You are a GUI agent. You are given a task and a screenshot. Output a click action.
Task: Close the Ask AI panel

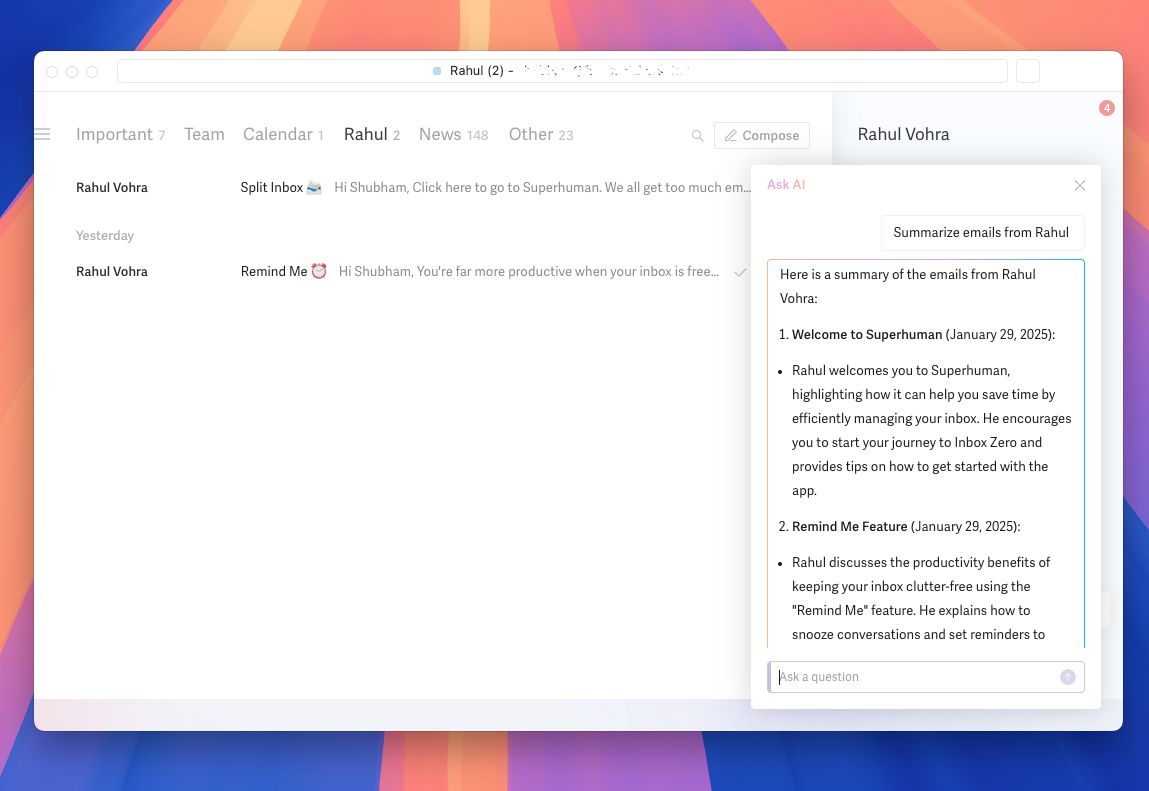click(x=1079, y=185)
